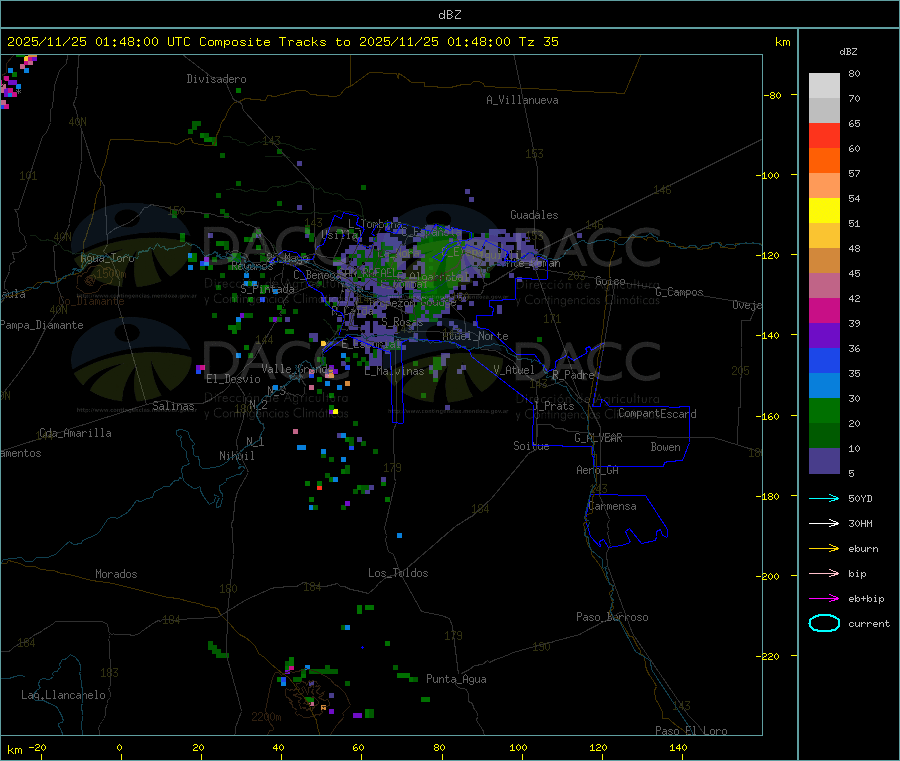Screen dimensions: 900x761
Task: Select the A_Villanueva map label
Action: 522,100
